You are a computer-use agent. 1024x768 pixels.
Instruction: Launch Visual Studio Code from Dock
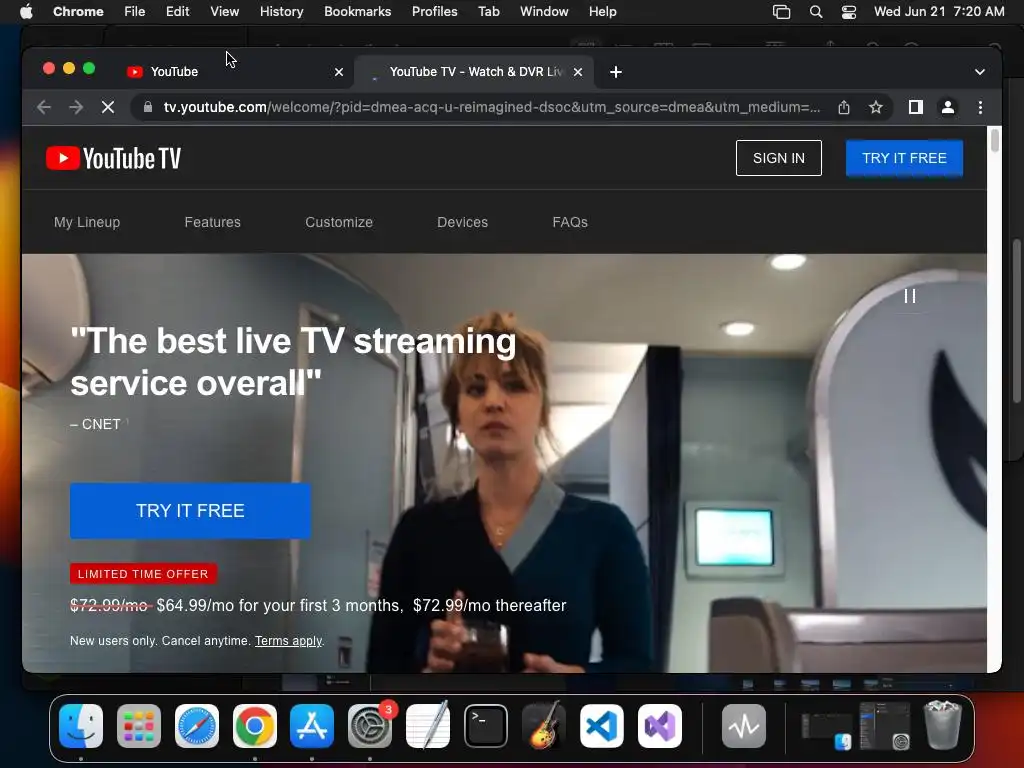point(601,726)
